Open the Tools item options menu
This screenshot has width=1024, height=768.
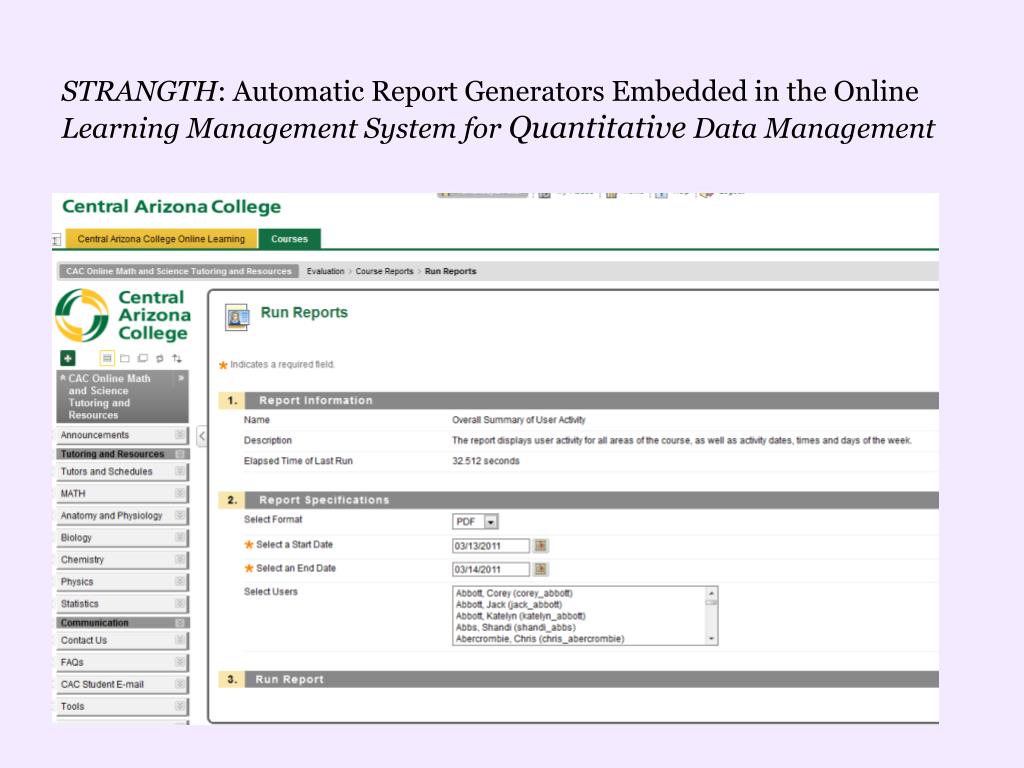click(180, 707)
